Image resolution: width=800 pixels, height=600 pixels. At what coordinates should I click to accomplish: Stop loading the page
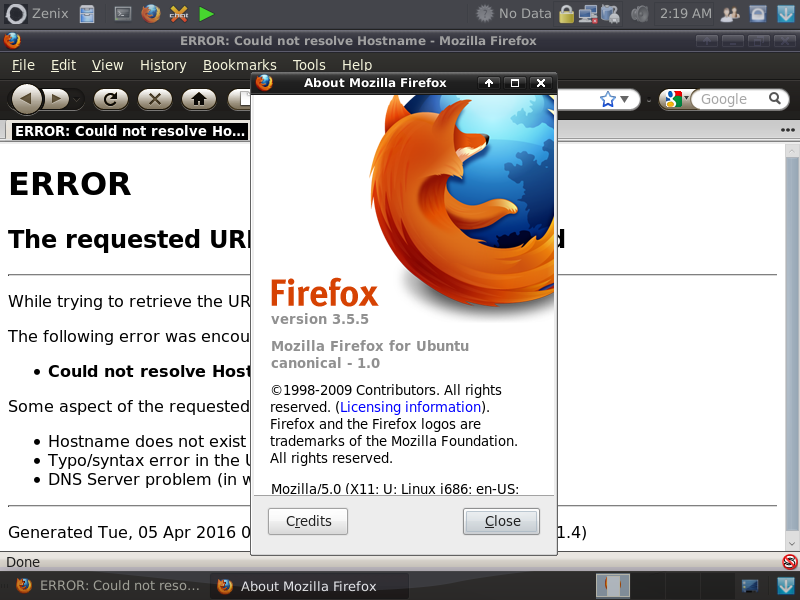click(x=155, y=99)
